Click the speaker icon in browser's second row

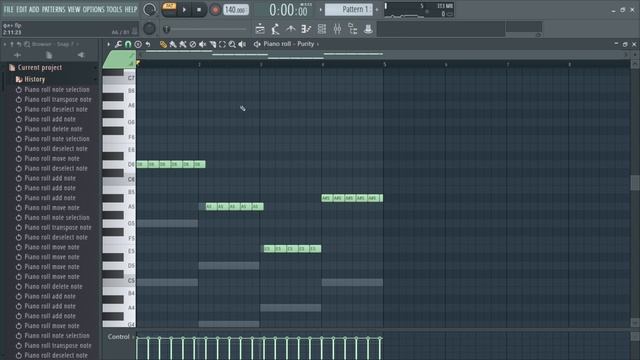point(81,55)
